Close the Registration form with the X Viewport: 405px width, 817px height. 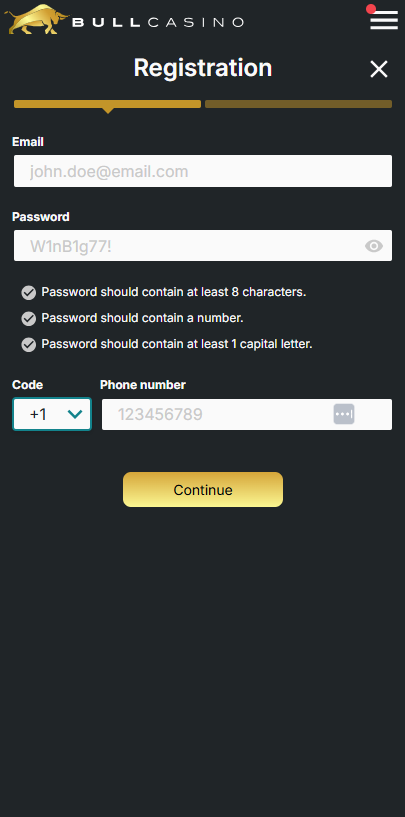379,69
